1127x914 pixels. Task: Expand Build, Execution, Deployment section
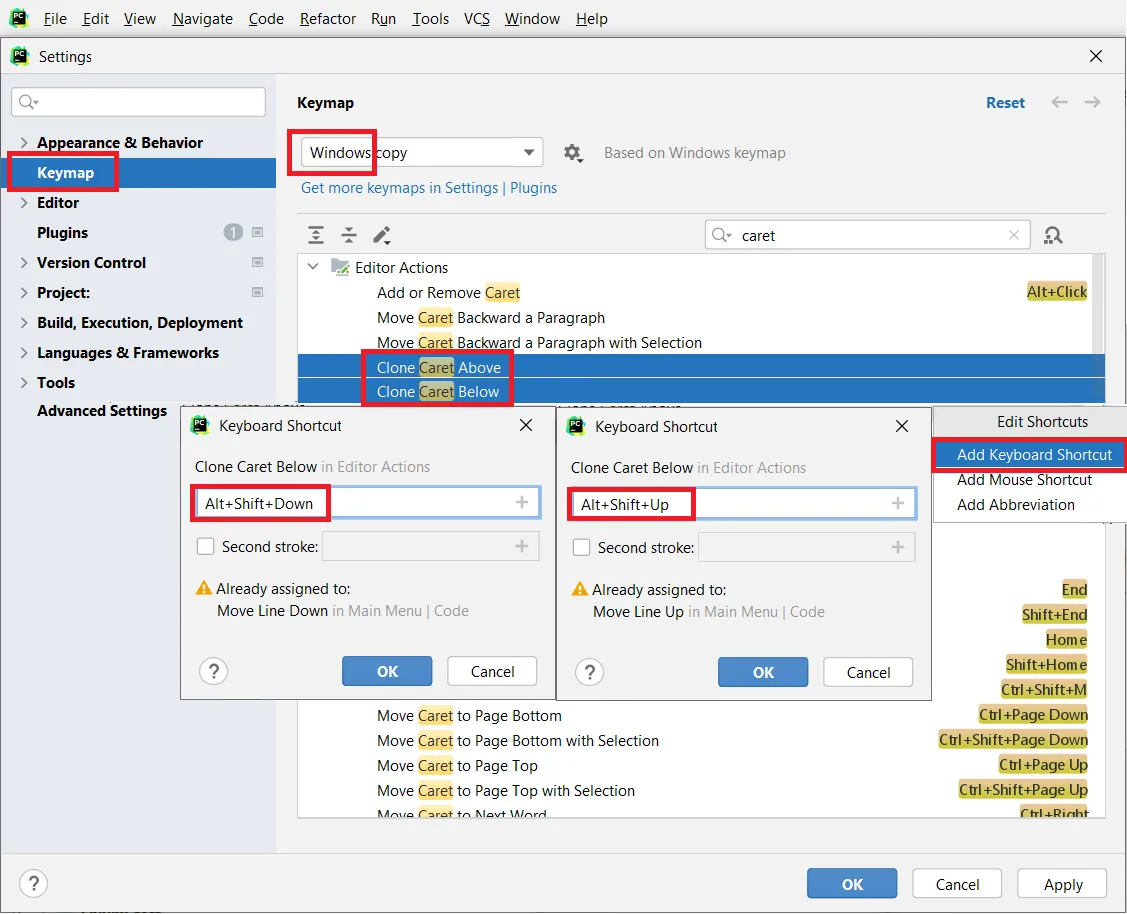(24, 323)
